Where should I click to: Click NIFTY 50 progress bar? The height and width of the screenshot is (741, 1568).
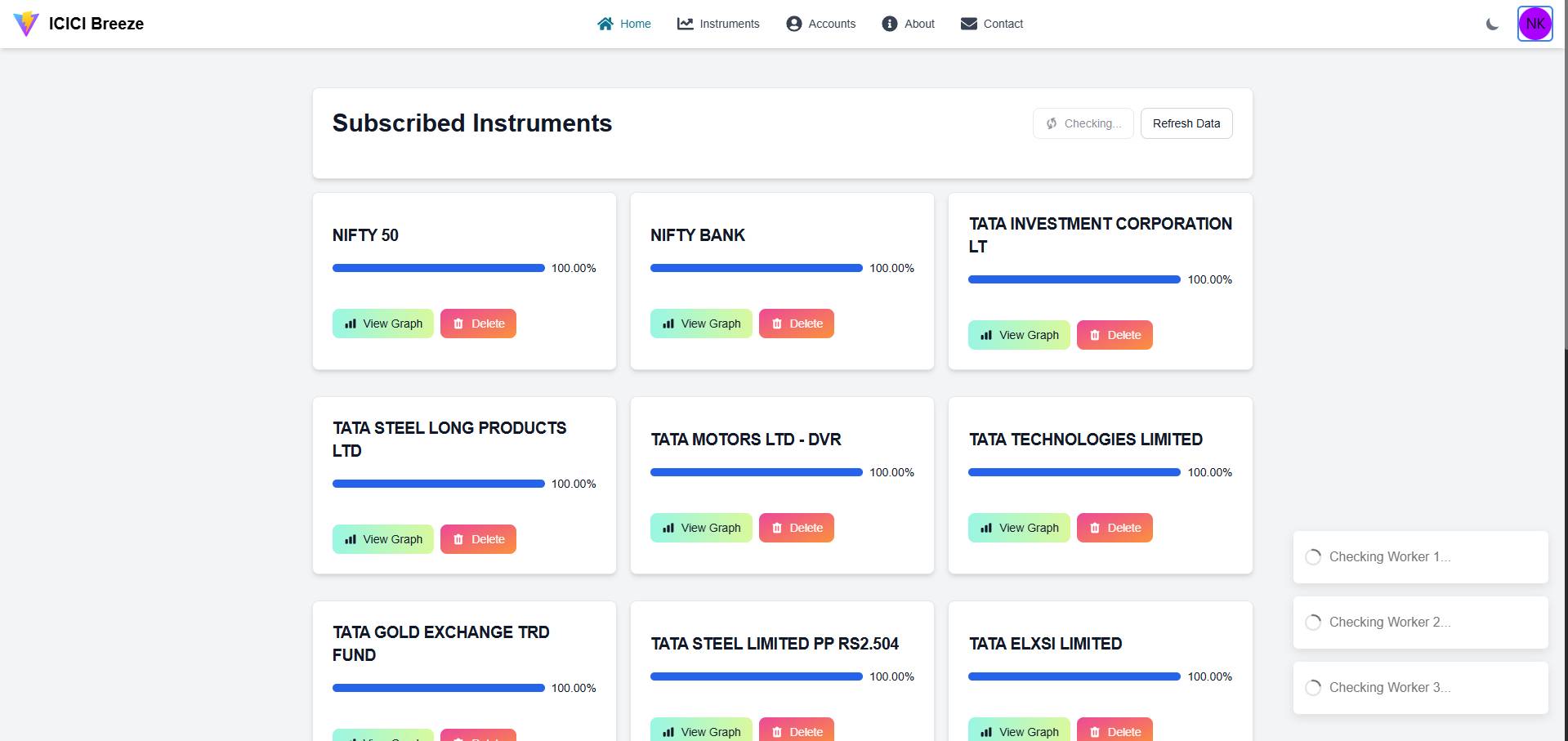(439, 268)
